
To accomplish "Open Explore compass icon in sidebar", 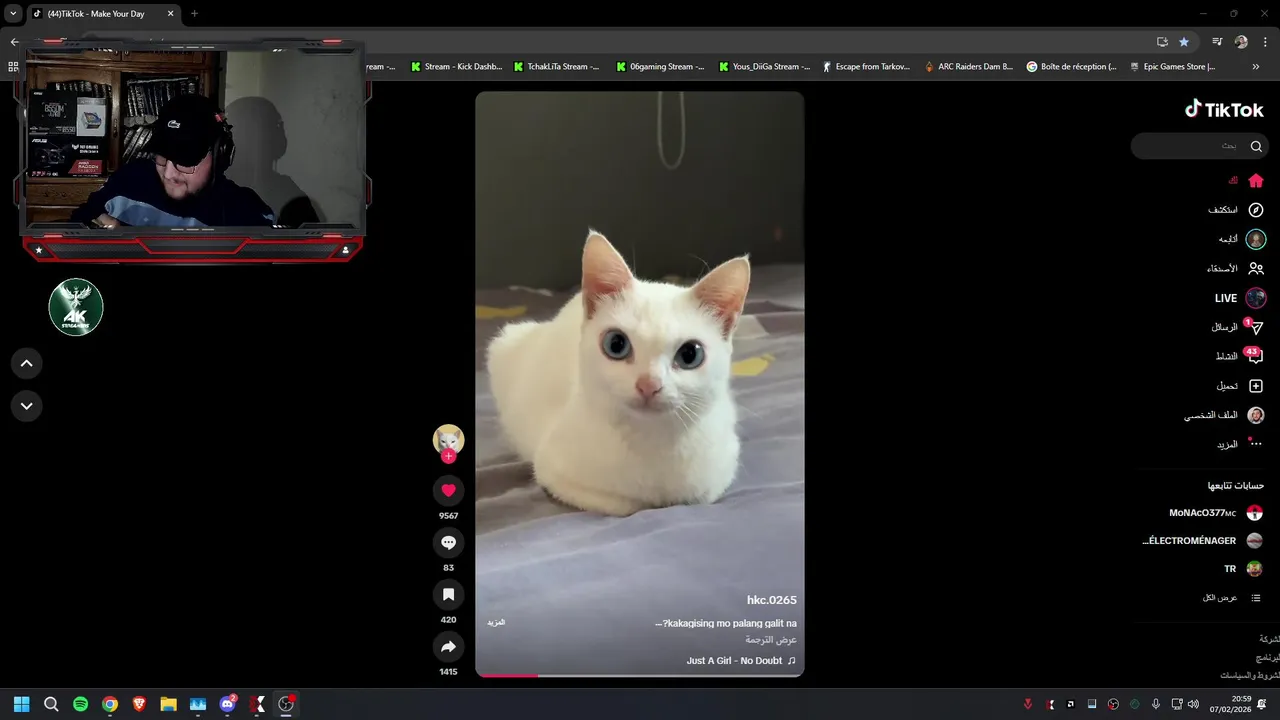I will click(1256, 210).
